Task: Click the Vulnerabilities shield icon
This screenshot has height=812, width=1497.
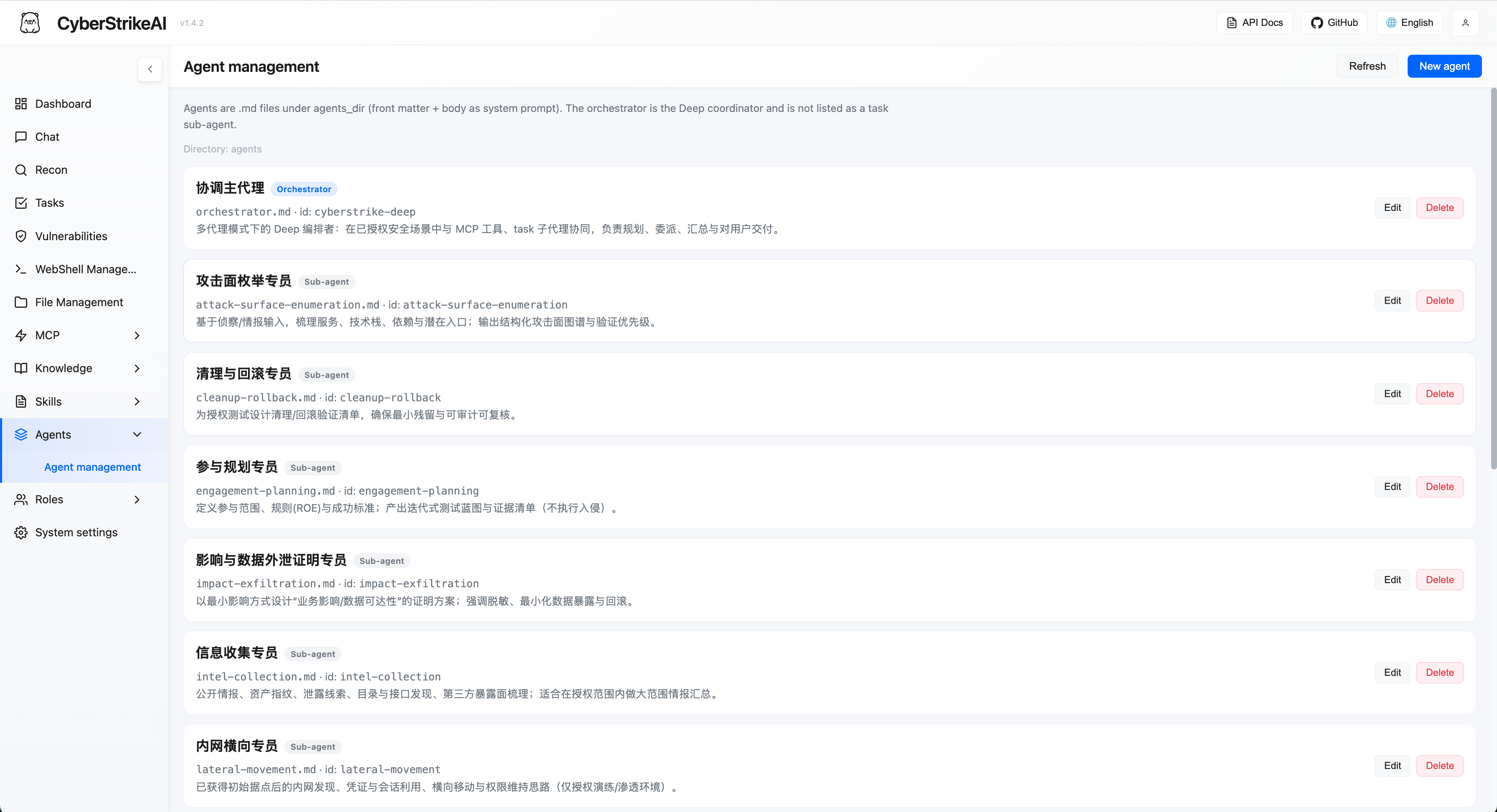Action: [x=21, y=236]
